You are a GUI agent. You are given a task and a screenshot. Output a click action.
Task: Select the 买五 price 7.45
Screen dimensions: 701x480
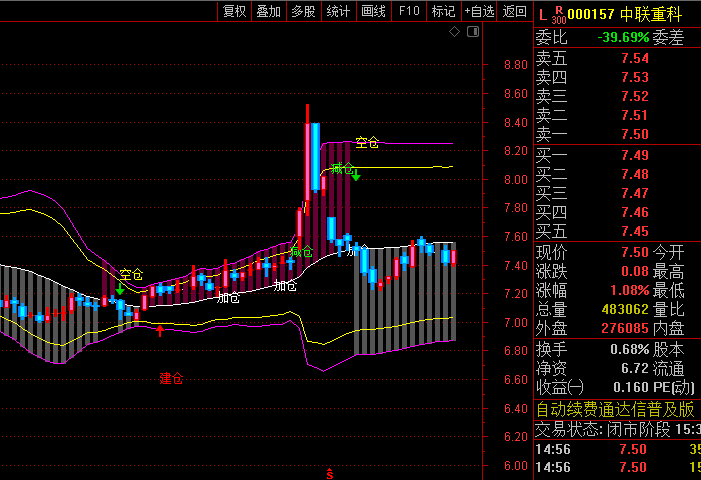point(635,231)
